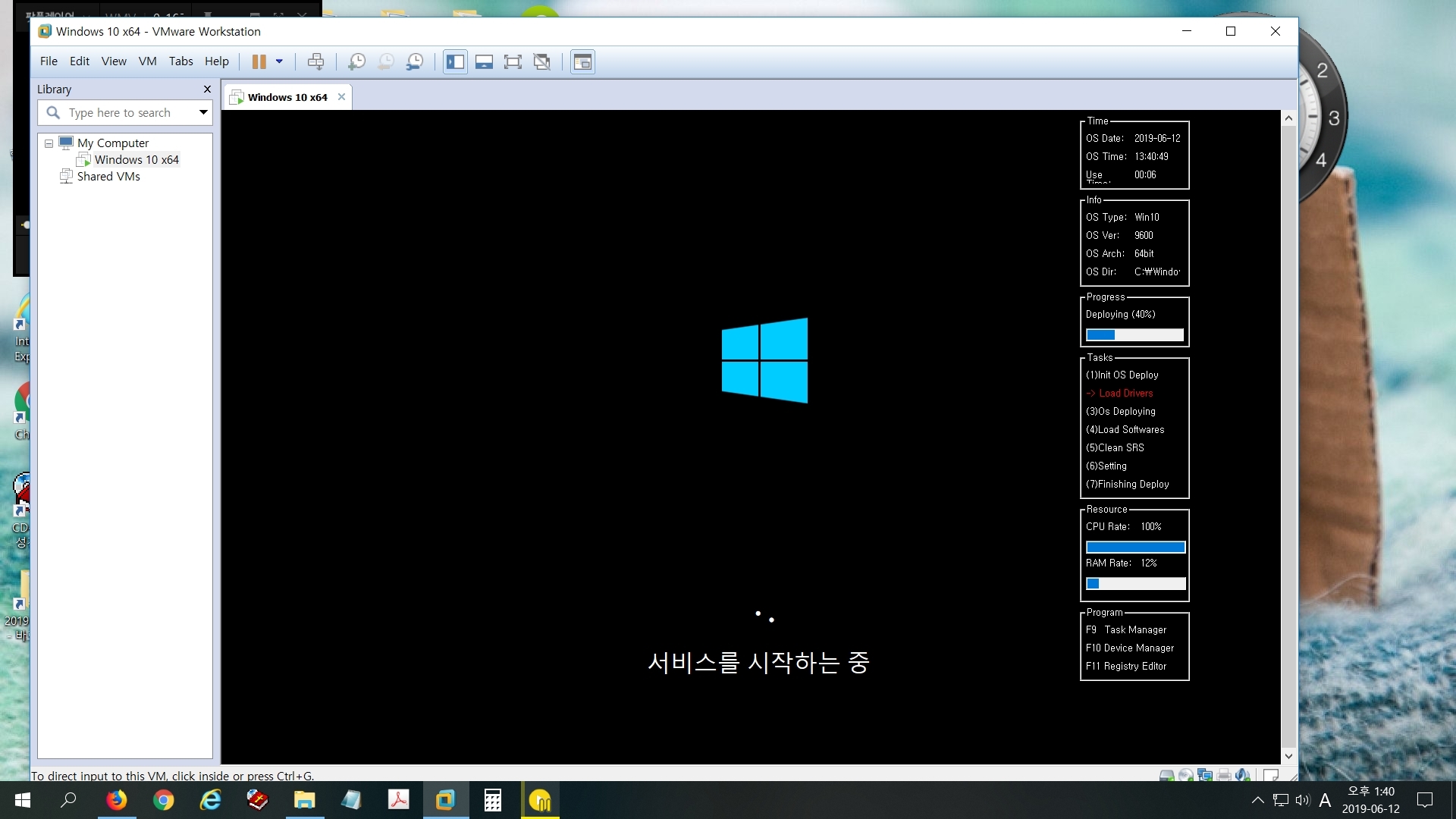Open the Edit menu in menu bar
Image resolution: width=1456 pixels, height=819 pixels.
click(x=79, y=62)
